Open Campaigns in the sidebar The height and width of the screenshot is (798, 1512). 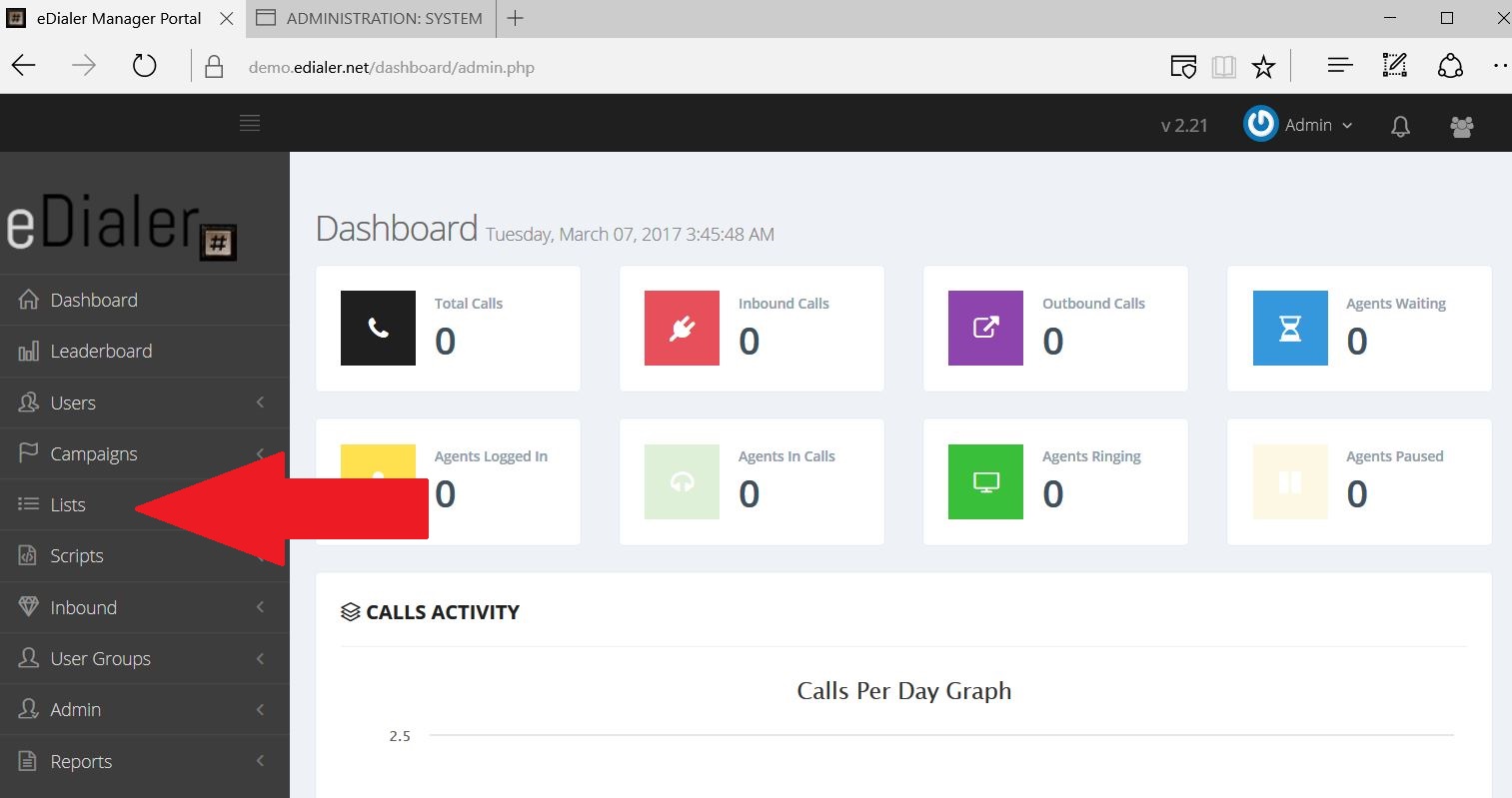145,453
